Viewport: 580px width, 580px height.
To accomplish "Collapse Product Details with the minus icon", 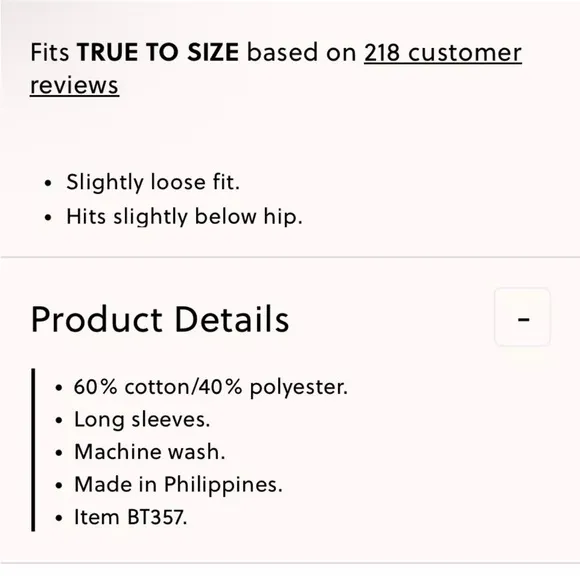I will pos(523,318).
